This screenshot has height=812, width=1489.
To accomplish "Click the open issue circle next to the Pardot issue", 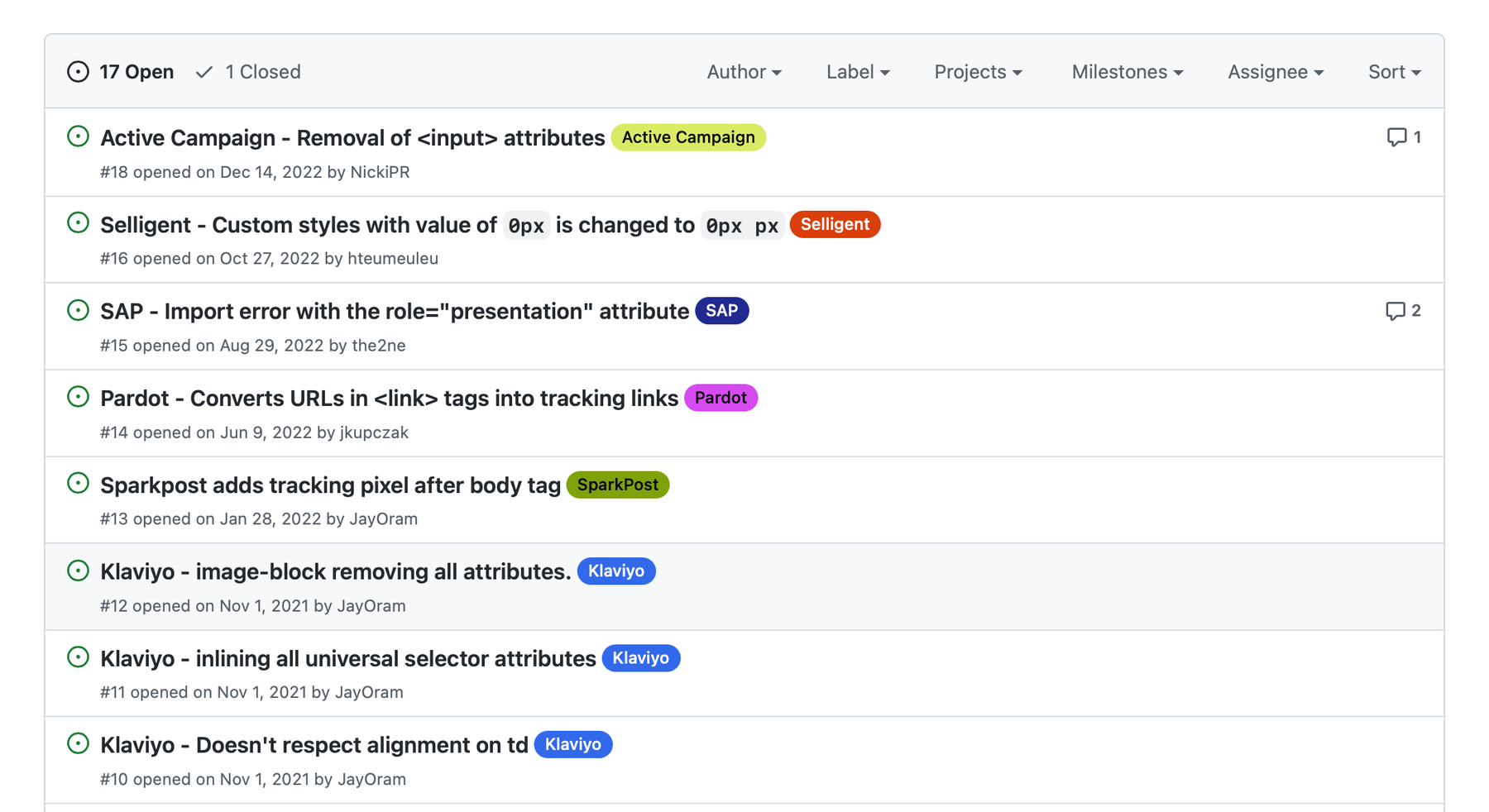I will pos(78,396).
